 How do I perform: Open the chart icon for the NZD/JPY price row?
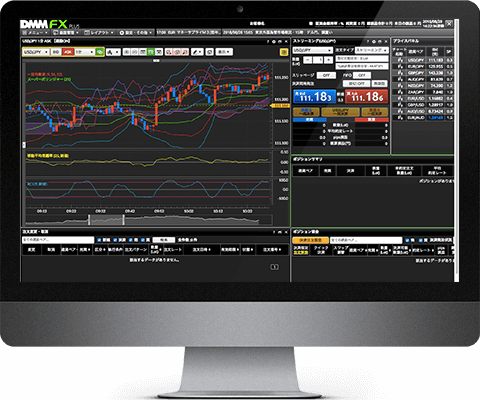click(x=400, y=86)
